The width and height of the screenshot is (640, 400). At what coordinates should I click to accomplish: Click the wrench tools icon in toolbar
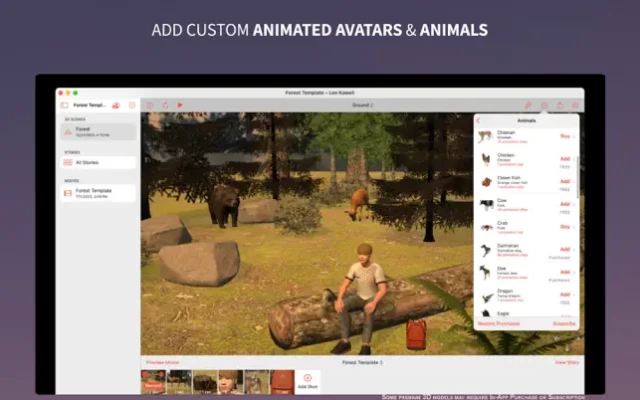coord(527,104)
